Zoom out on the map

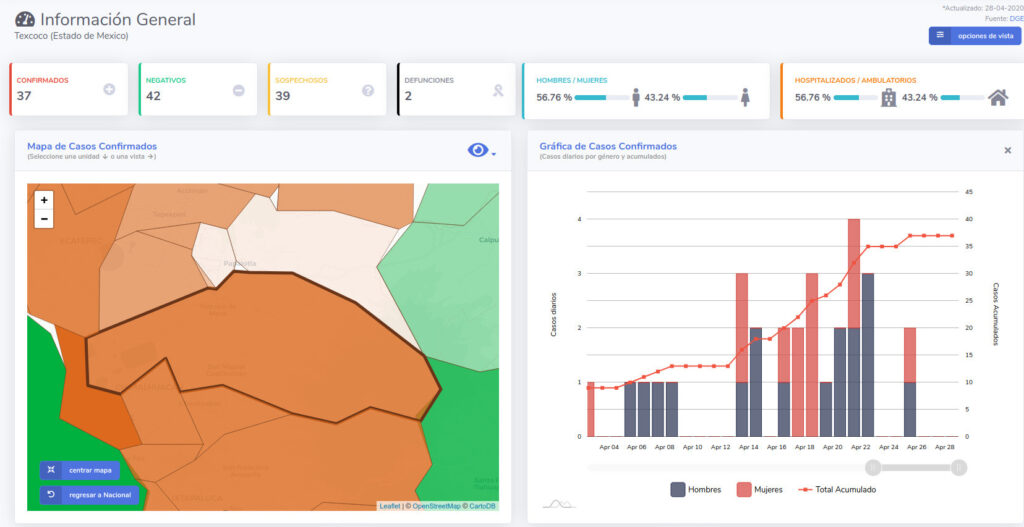pos(44,219)
